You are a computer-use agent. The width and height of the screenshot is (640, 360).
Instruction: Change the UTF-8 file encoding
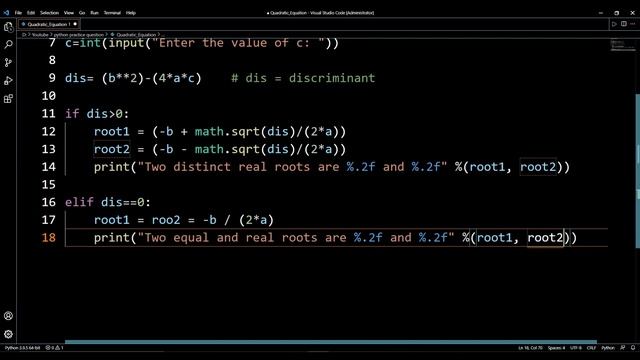point(576,348)
